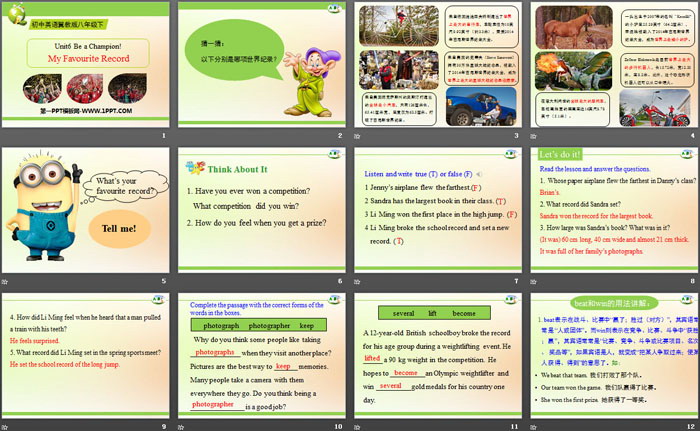Click slide number 1 label
This screenshot has height=431, width=700.
point(164,135)
